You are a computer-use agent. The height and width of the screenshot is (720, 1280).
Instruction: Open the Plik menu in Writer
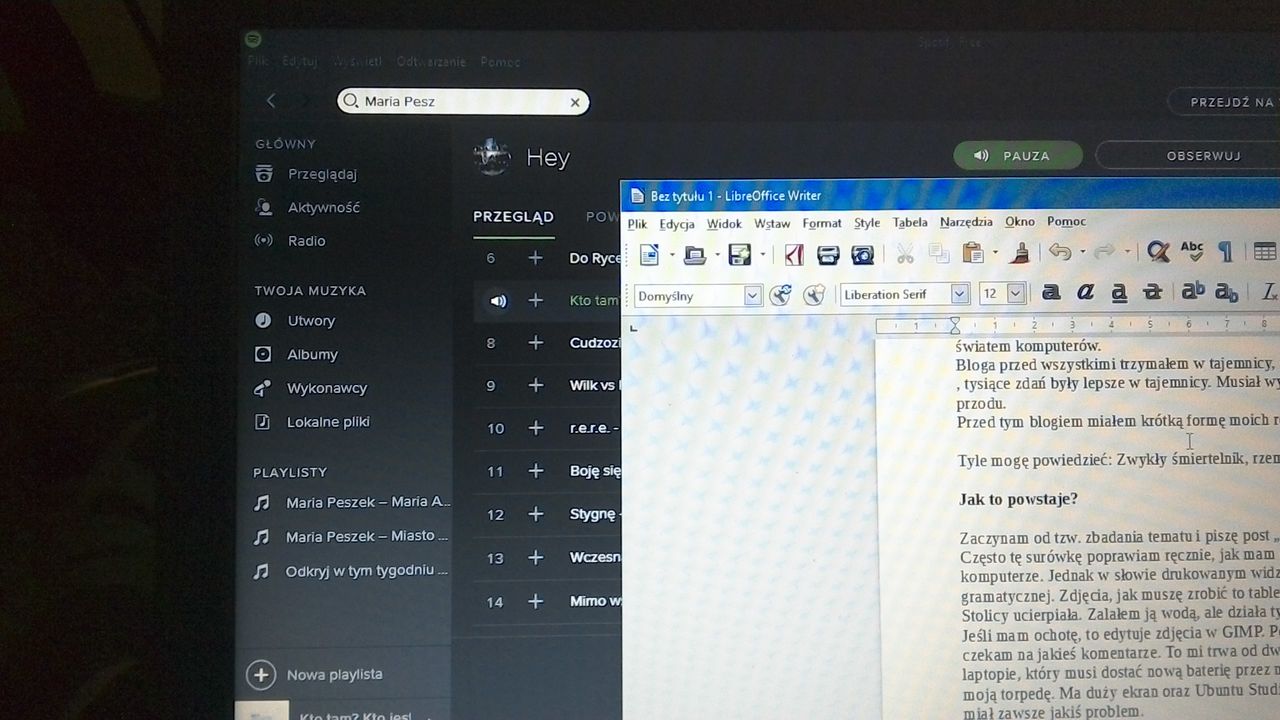[x=637, y=224]
